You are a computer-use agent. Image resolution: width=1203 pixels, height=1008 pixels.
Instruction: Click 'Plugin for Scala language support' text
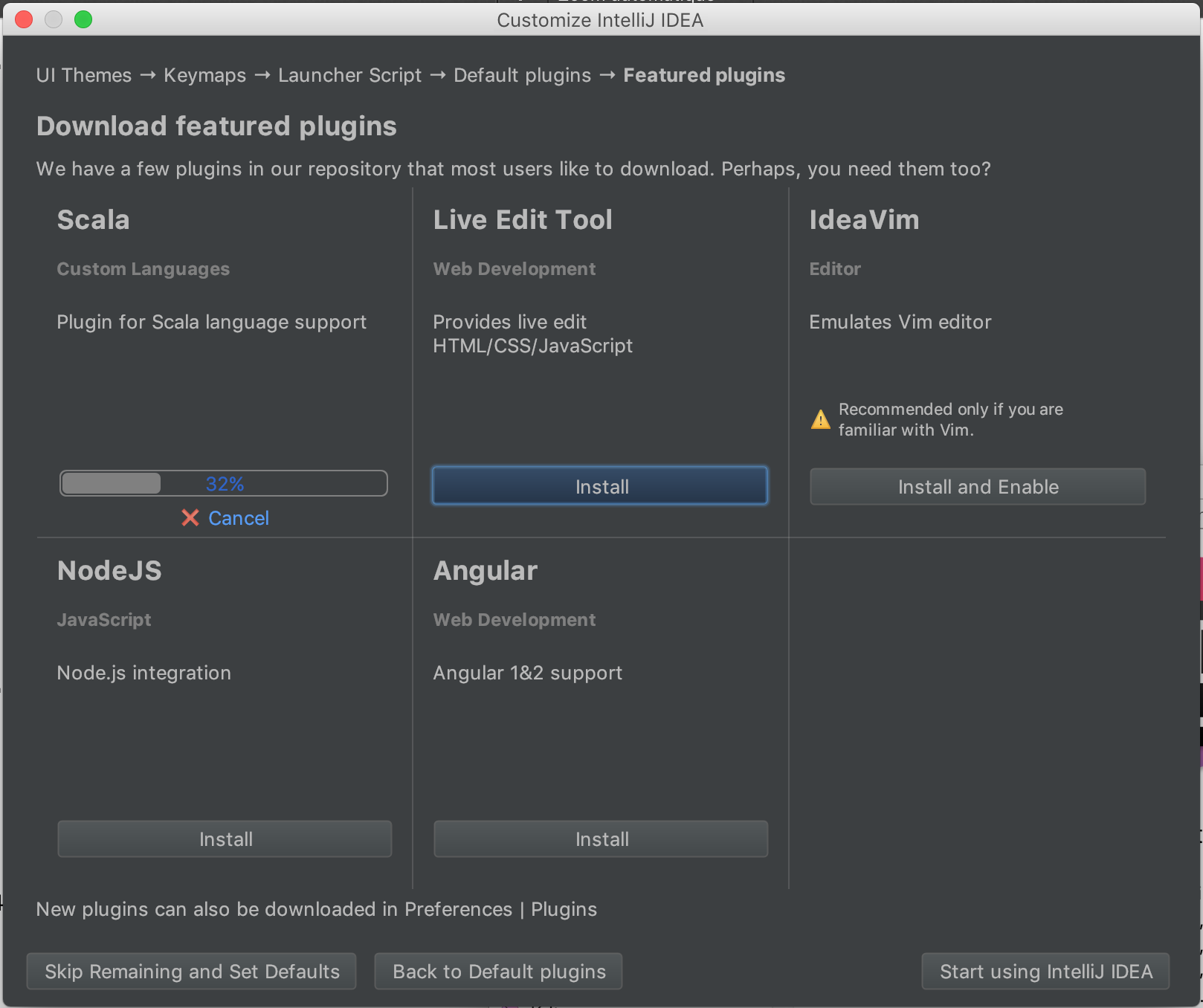coord(212,322)
